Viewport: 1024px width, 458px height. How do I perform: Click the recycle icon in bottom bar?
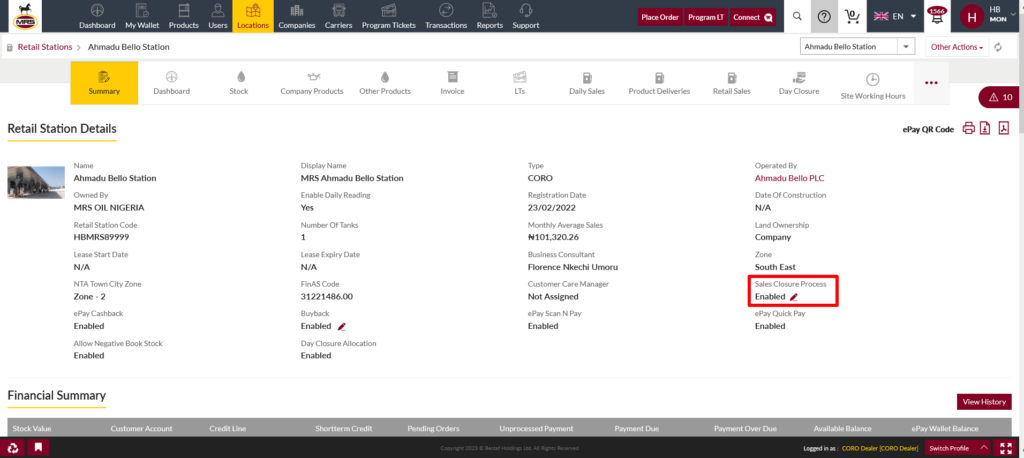[13, 448]
